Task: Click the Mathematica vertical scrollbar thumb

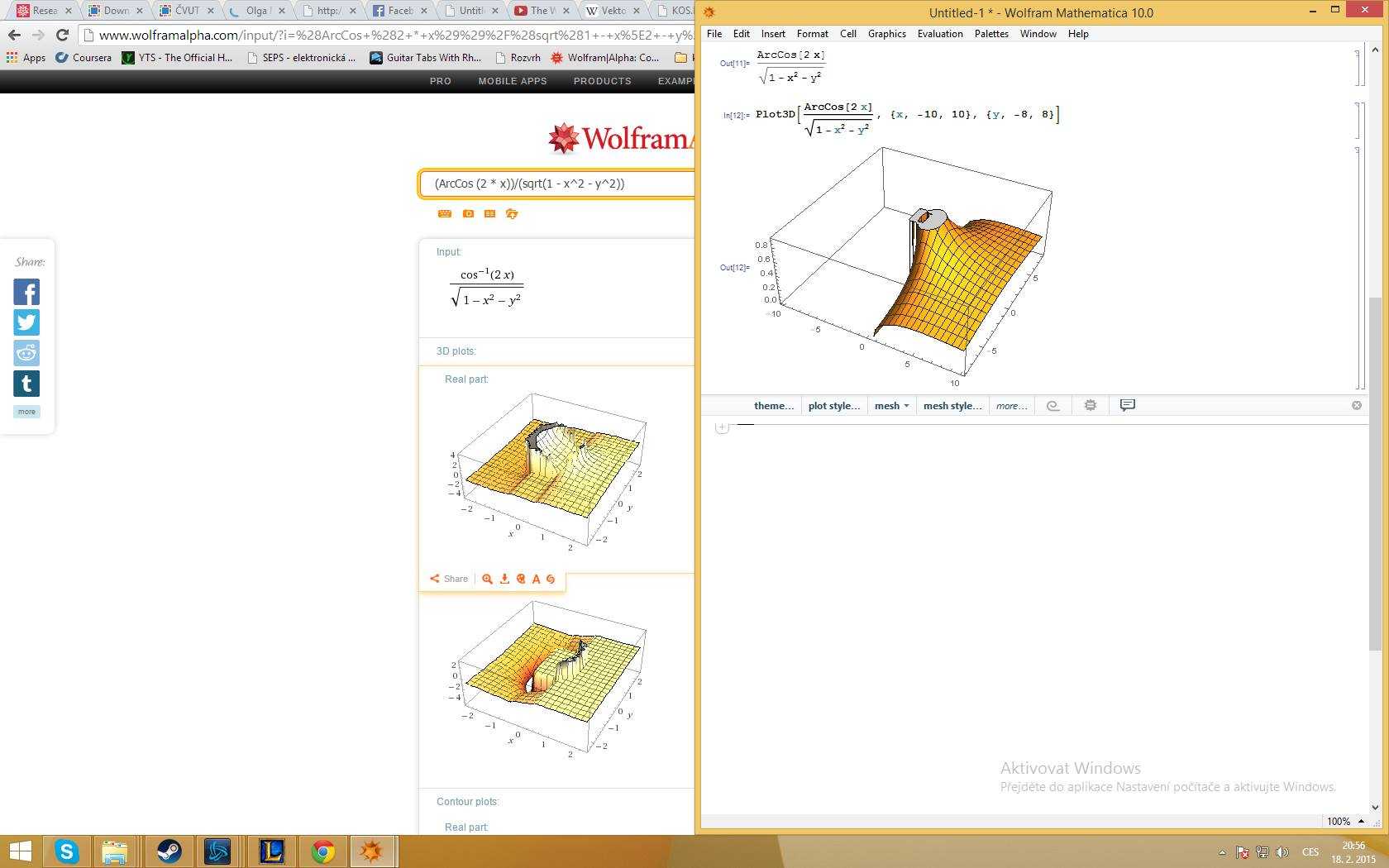Action: tap(1374, 473)
